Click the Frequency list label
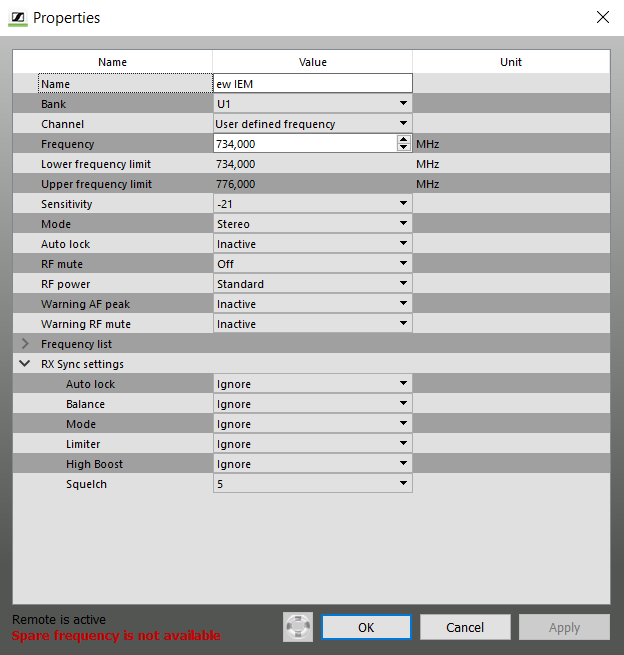624x655 pixels. (x=76, y=344)
